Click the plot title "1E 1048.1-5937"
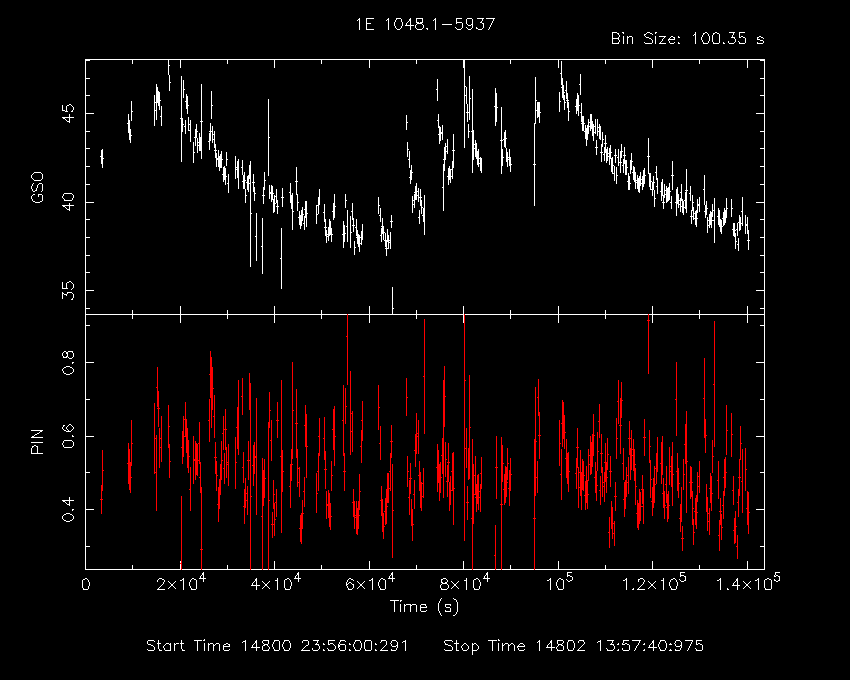The image size is (850, 680). coord(425,24)
